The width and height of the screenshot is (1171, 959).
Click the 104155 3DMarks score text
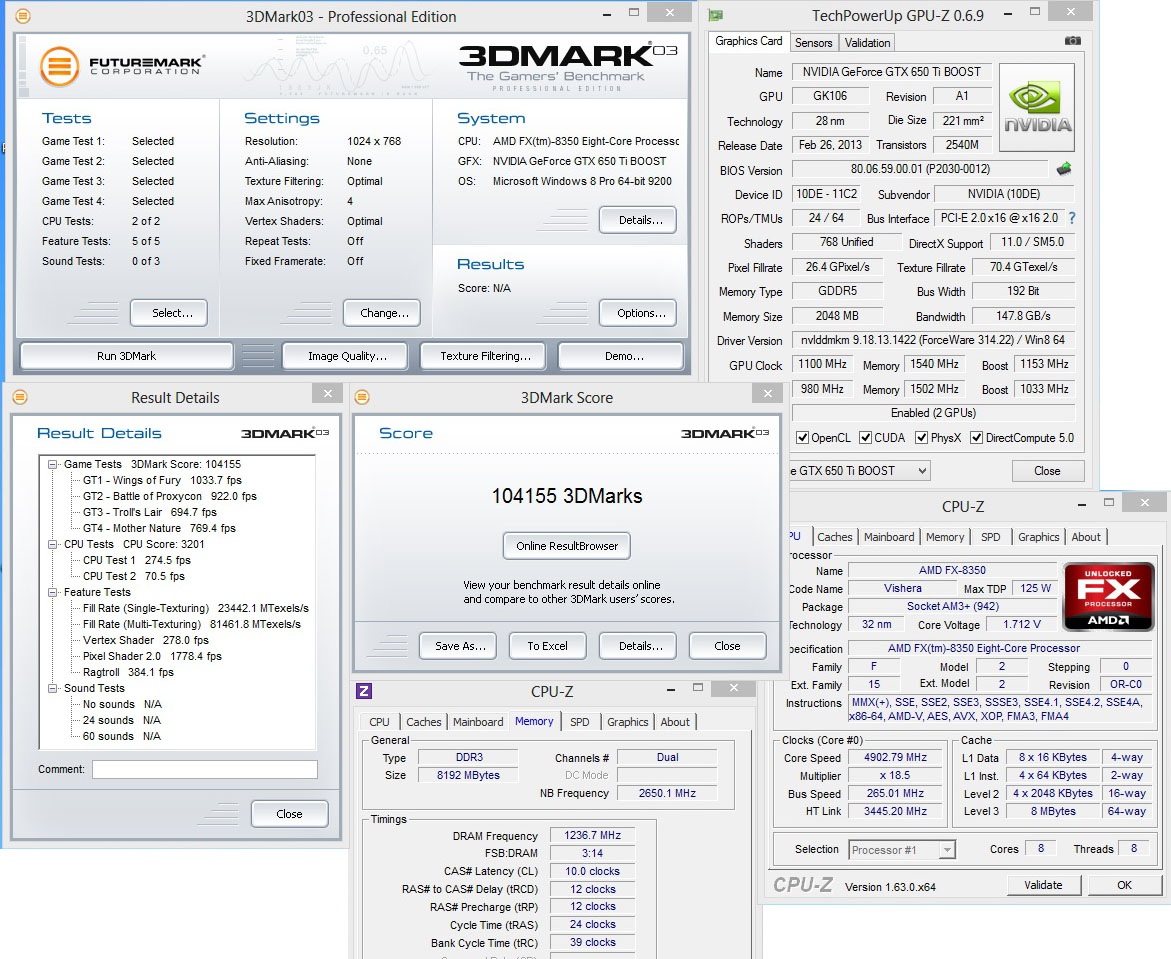567,496
